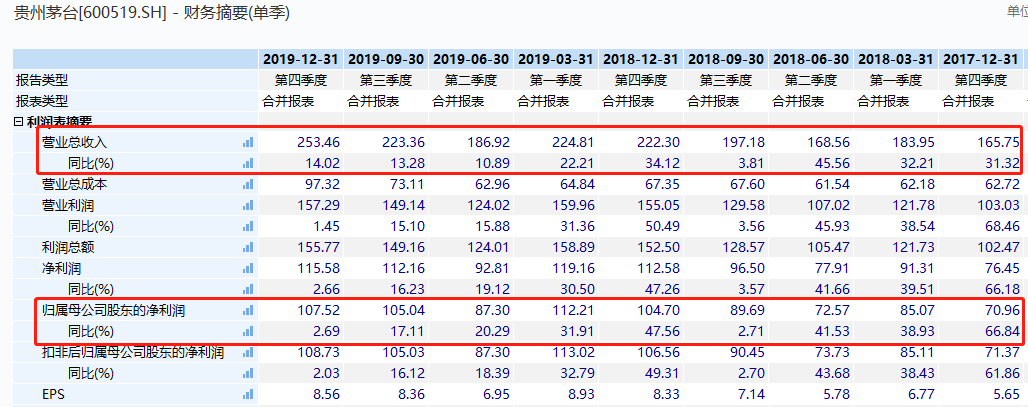This screenshot has height=407, width=1028.
Task: Click the 贵州茅台[600519.SH] 财务摘要 title
Action: coord(152,12)
